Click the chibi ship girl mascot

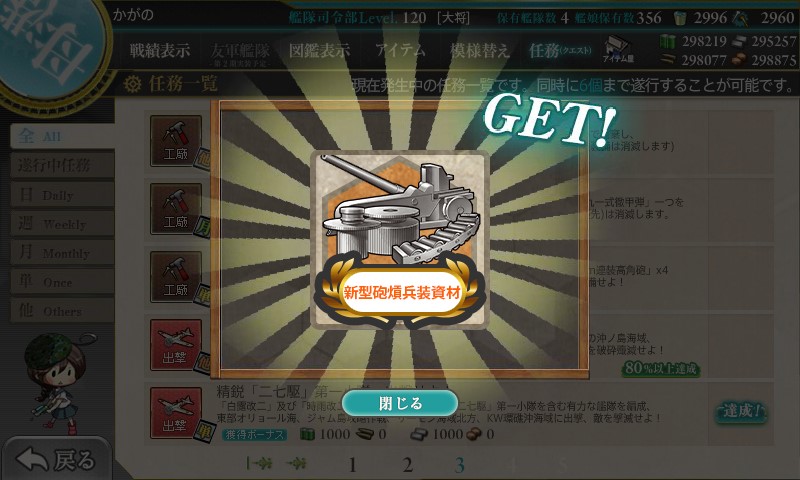pyautogui.click(x=57, y=383)
